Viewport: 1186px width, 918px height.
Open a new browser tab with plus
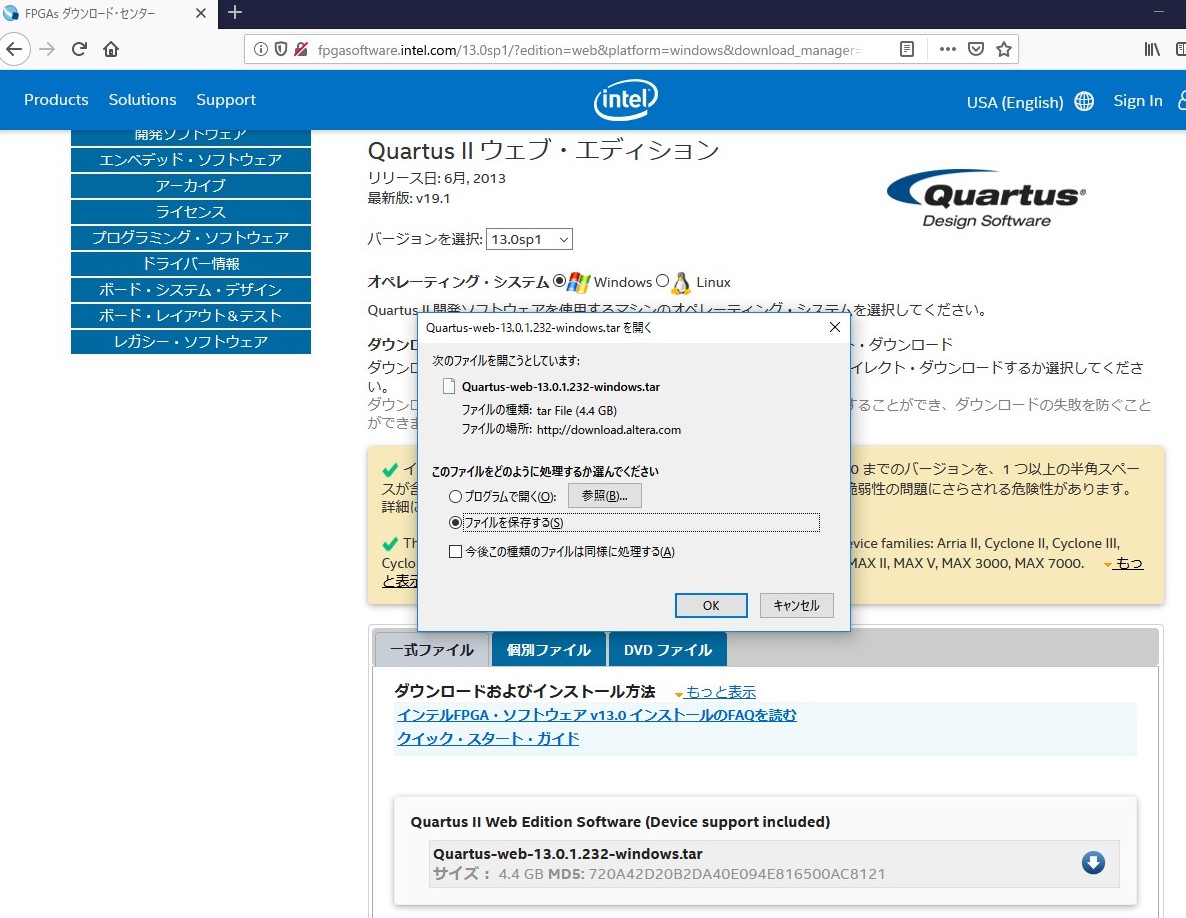234,13
